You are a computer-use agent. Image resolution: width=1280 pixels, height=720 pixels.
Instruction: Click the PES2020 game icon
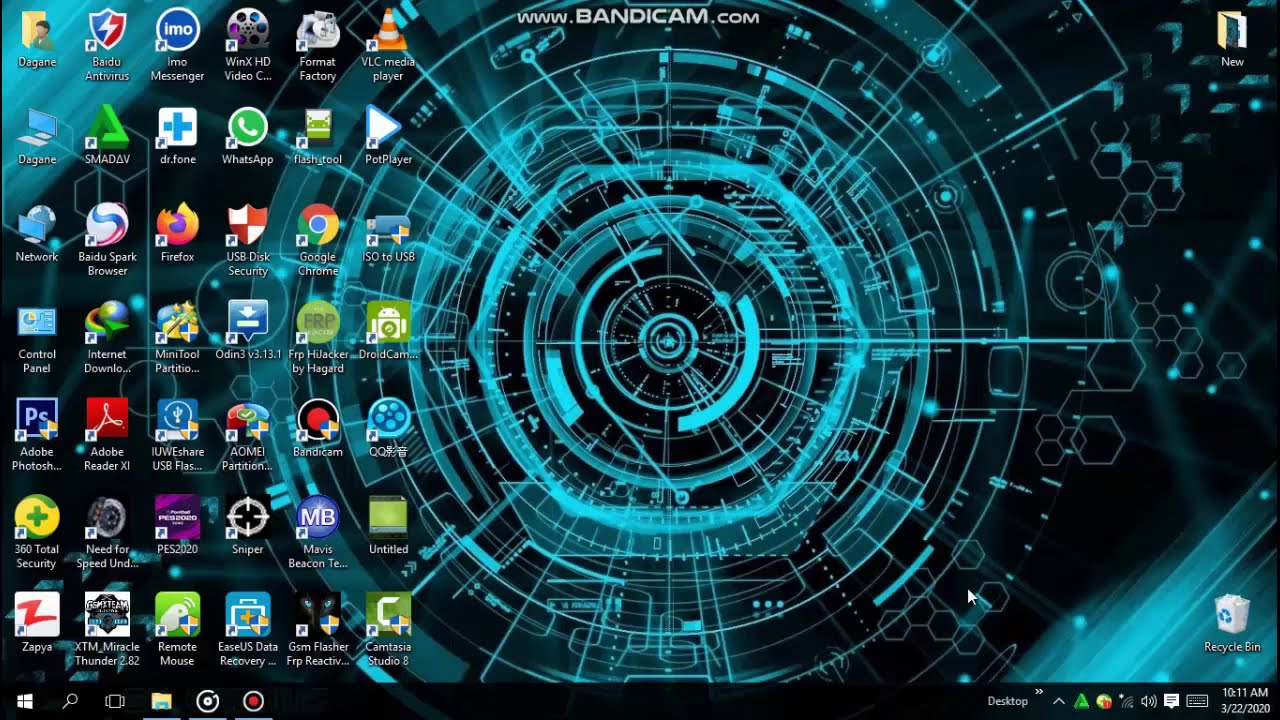(177, 525)
